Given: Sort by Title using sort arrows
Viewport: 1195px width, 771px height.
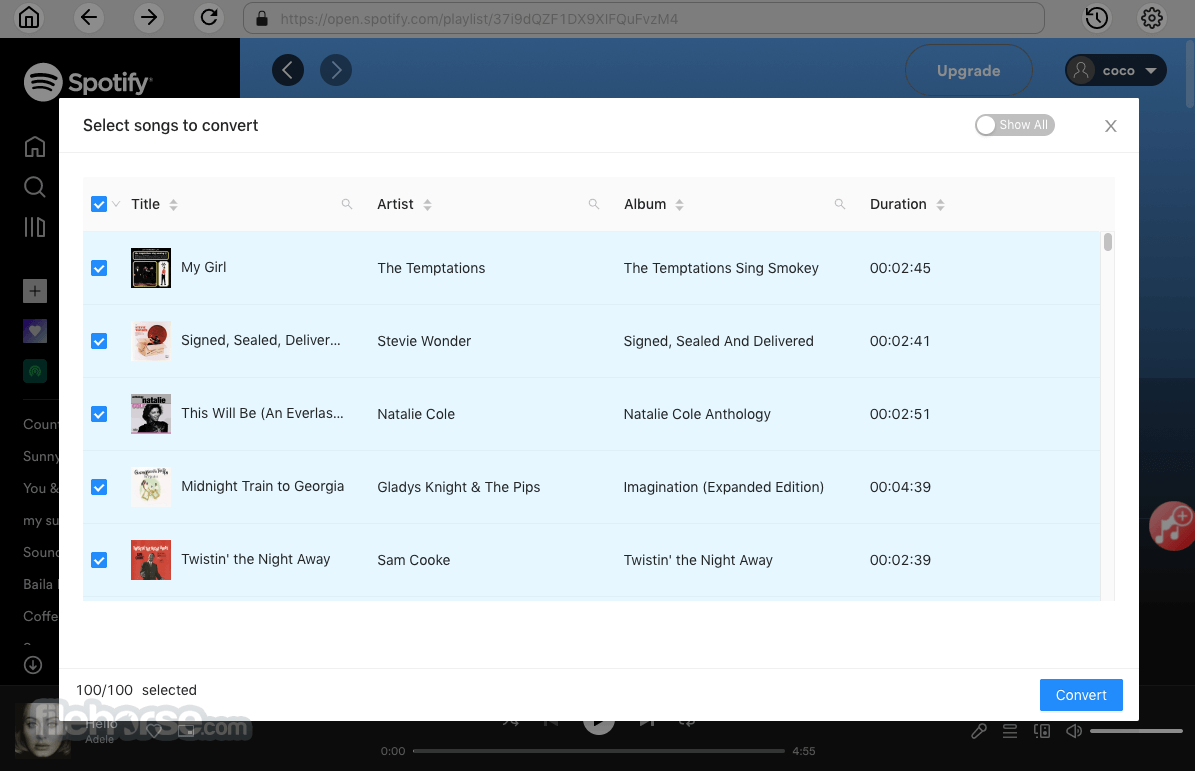Looking at the screenshot, I should 174,205.
